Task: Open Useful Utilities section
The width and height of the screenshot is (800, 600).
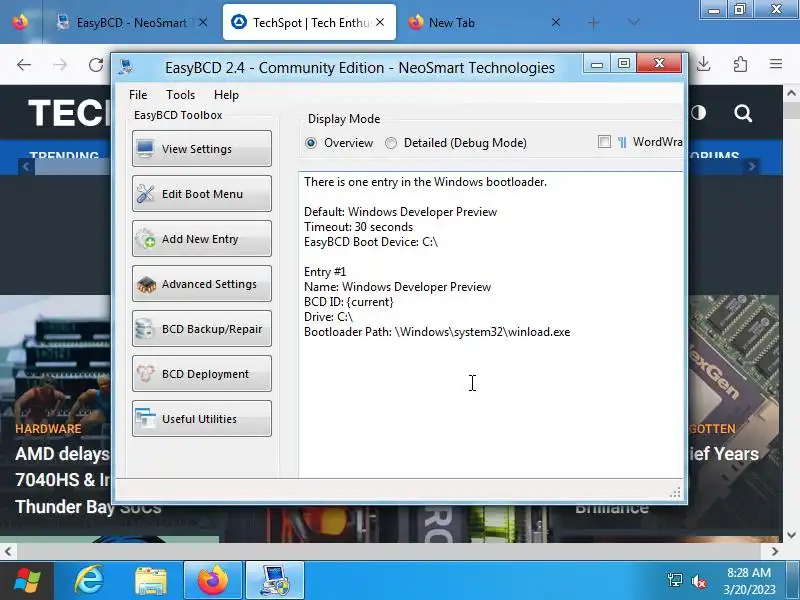Action: point(202,419)
